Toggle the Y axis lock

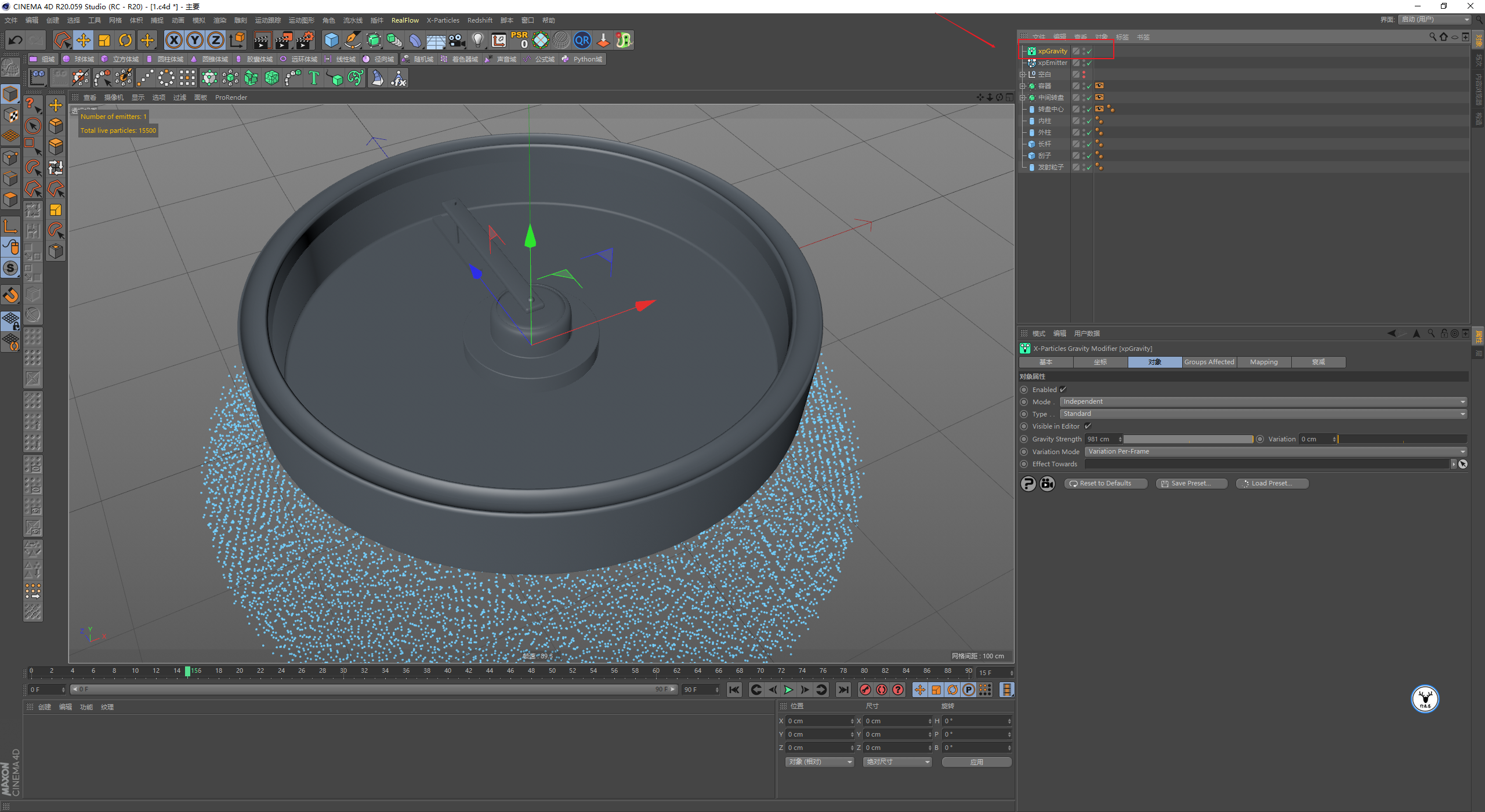click(195, 40)
